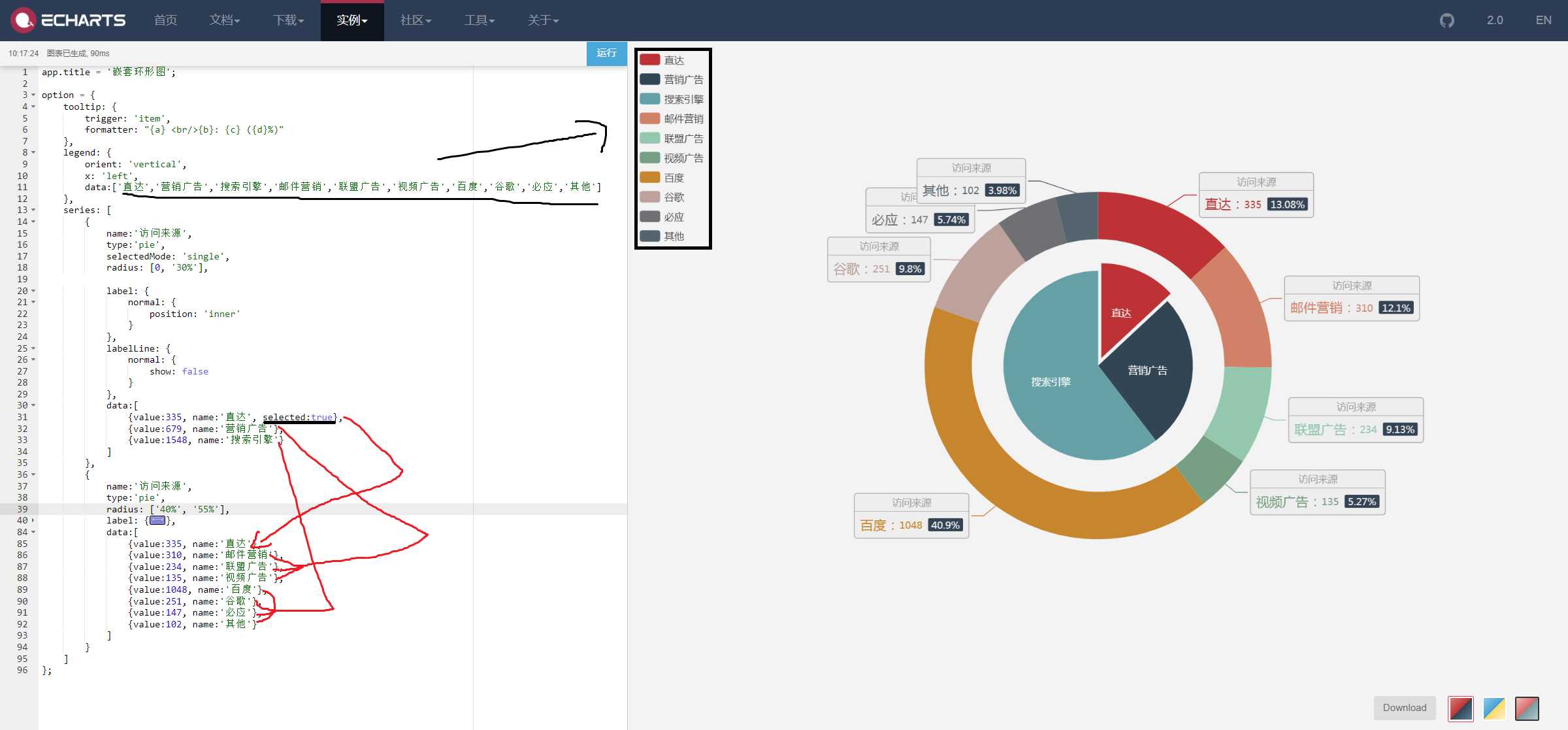This screenshot has width=1568, height=730.
Task: Open 实例 examples menu
Action: tap(352, 20)
